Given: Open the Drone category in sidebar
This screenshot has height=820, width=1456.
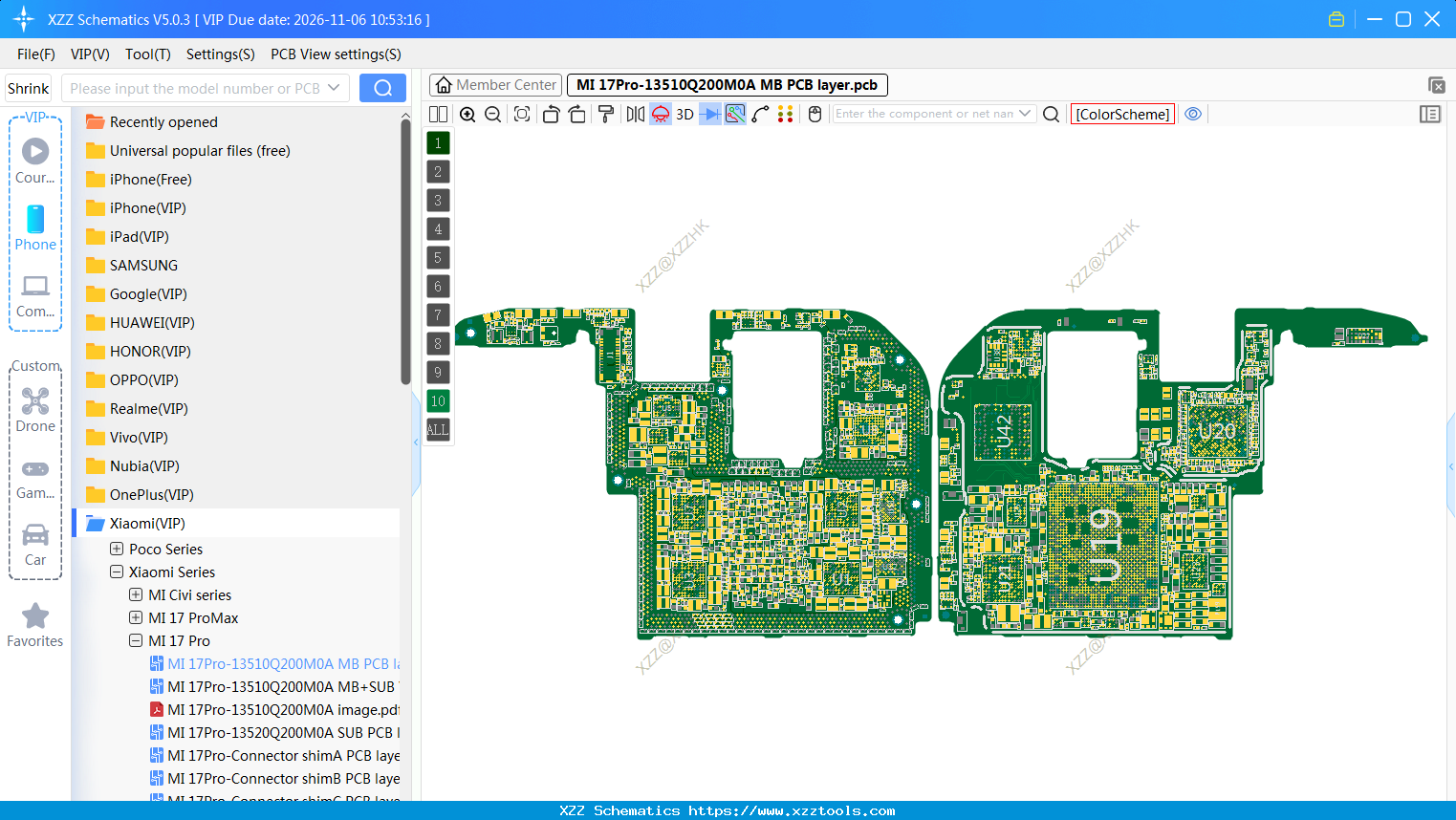Looking at the screenshot, I should 35,410.
